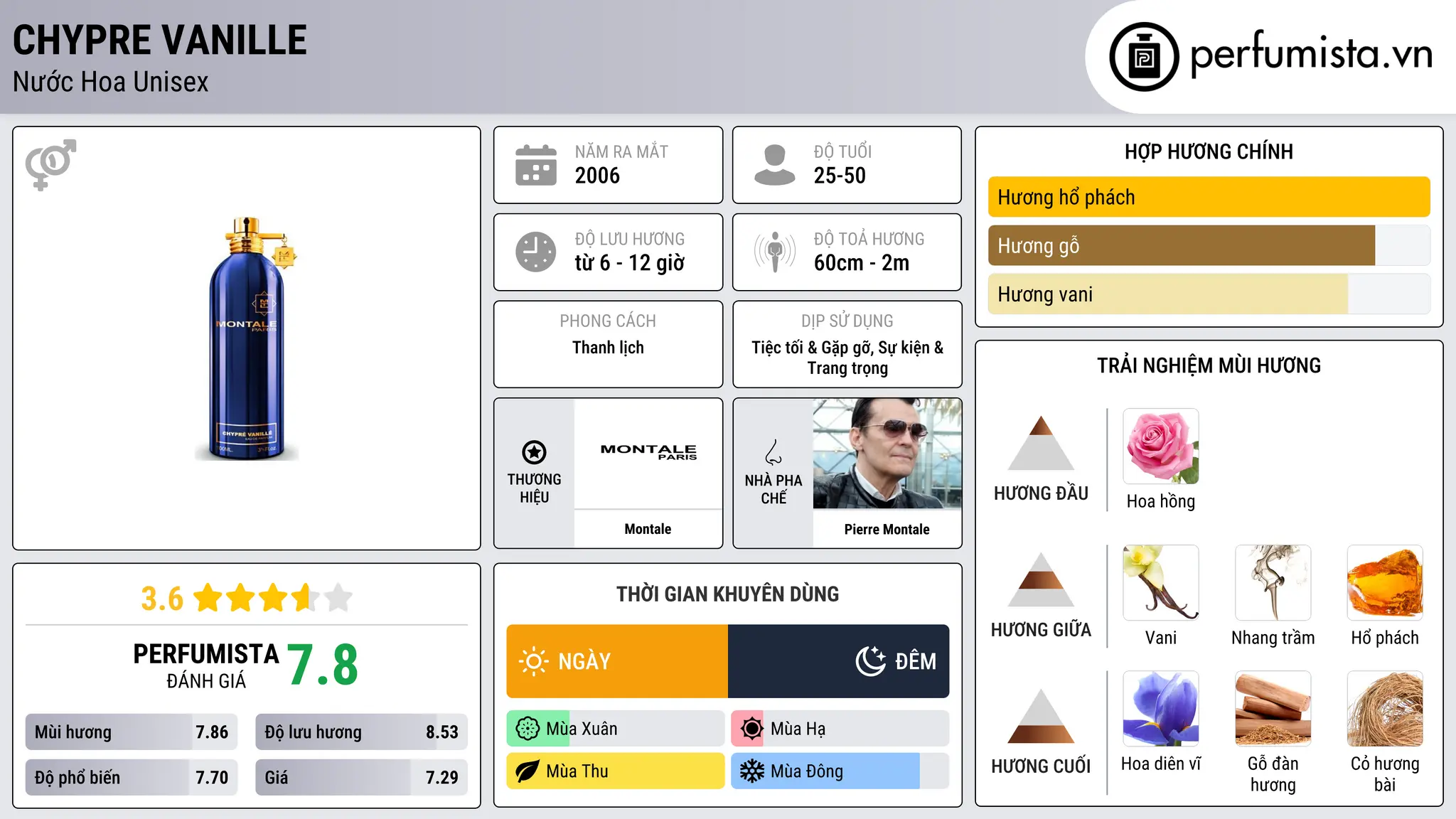The width and height of the screenshot is (1456, 819).
Task: Click the person icon beside Độ tuổi
Action: pyautogui.click(x=774, y=165)
